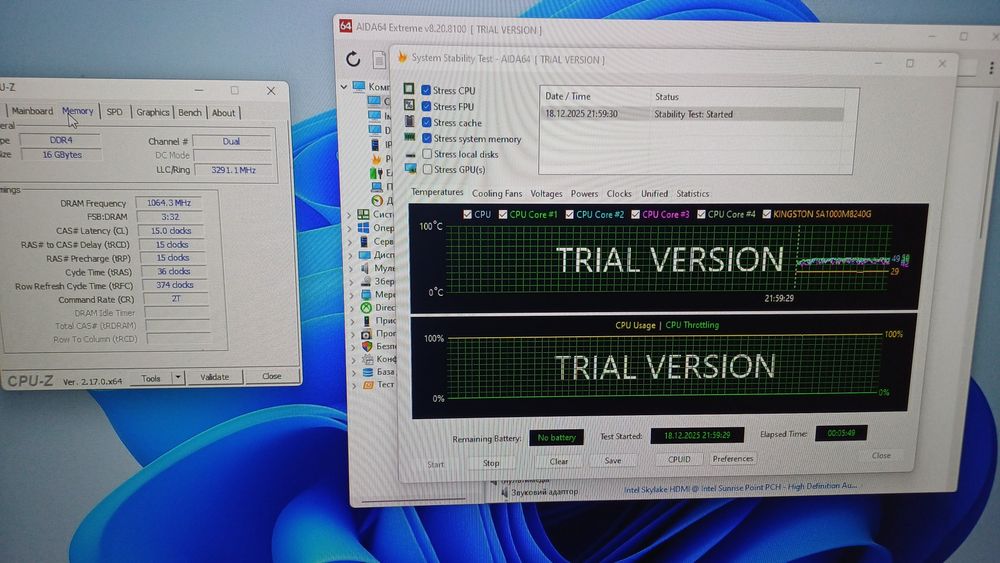The height and width of the screenshot is (563, 1000).
Task: Click the AIDA64 Extreme title bar logo
Action: click(345, 26)
